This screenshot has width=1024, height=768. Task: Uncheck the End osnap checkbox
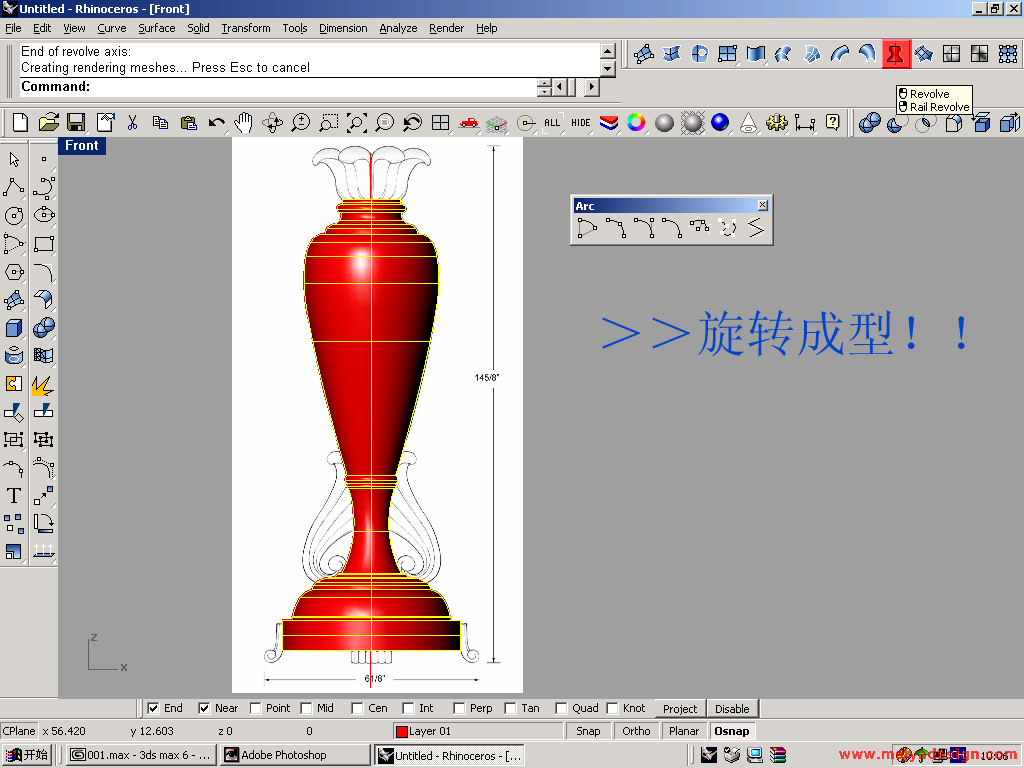(x=153, y=708)
